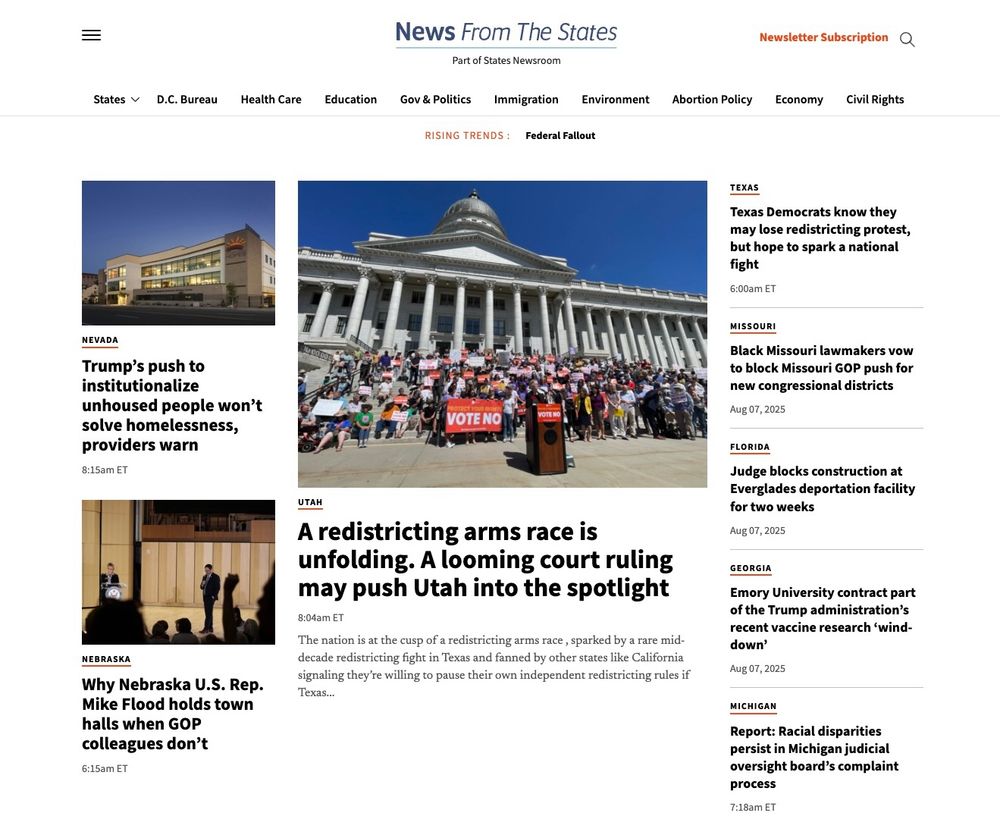Viewport: 1000px width, 817px height.
Task: Click the NEVADA state tag
Action: click(x=100, y=340)
